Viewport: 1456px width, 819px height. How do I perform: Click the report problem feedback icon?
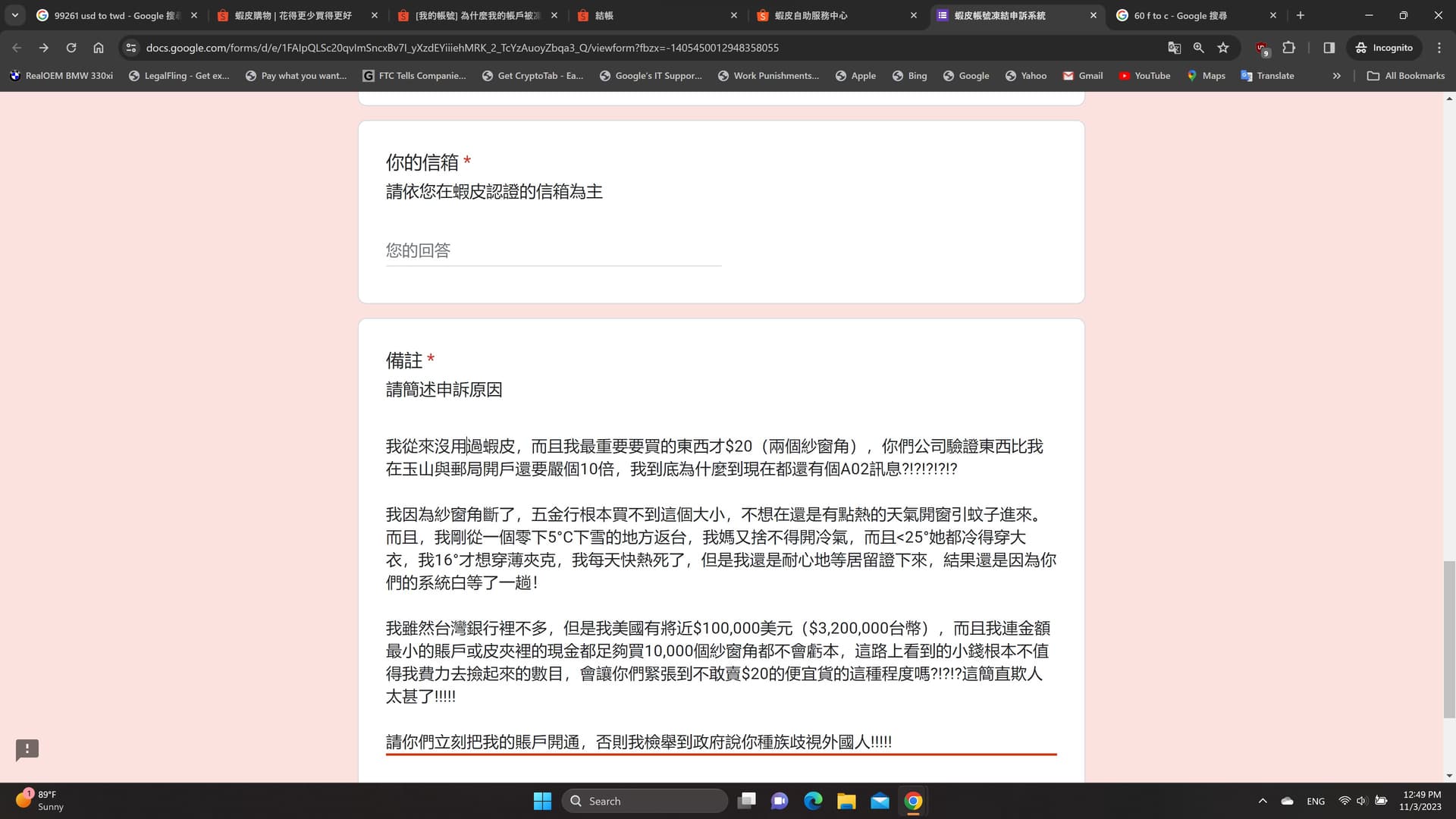click(27, 749)
